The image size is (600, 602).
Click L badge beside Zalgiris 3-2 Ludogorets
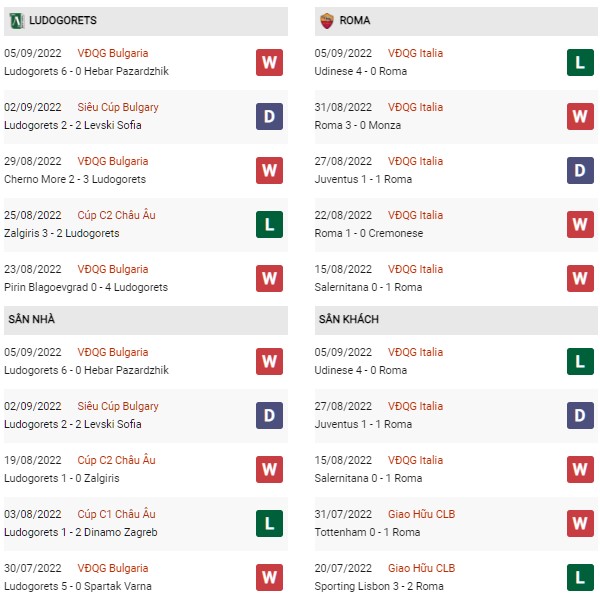269,224
